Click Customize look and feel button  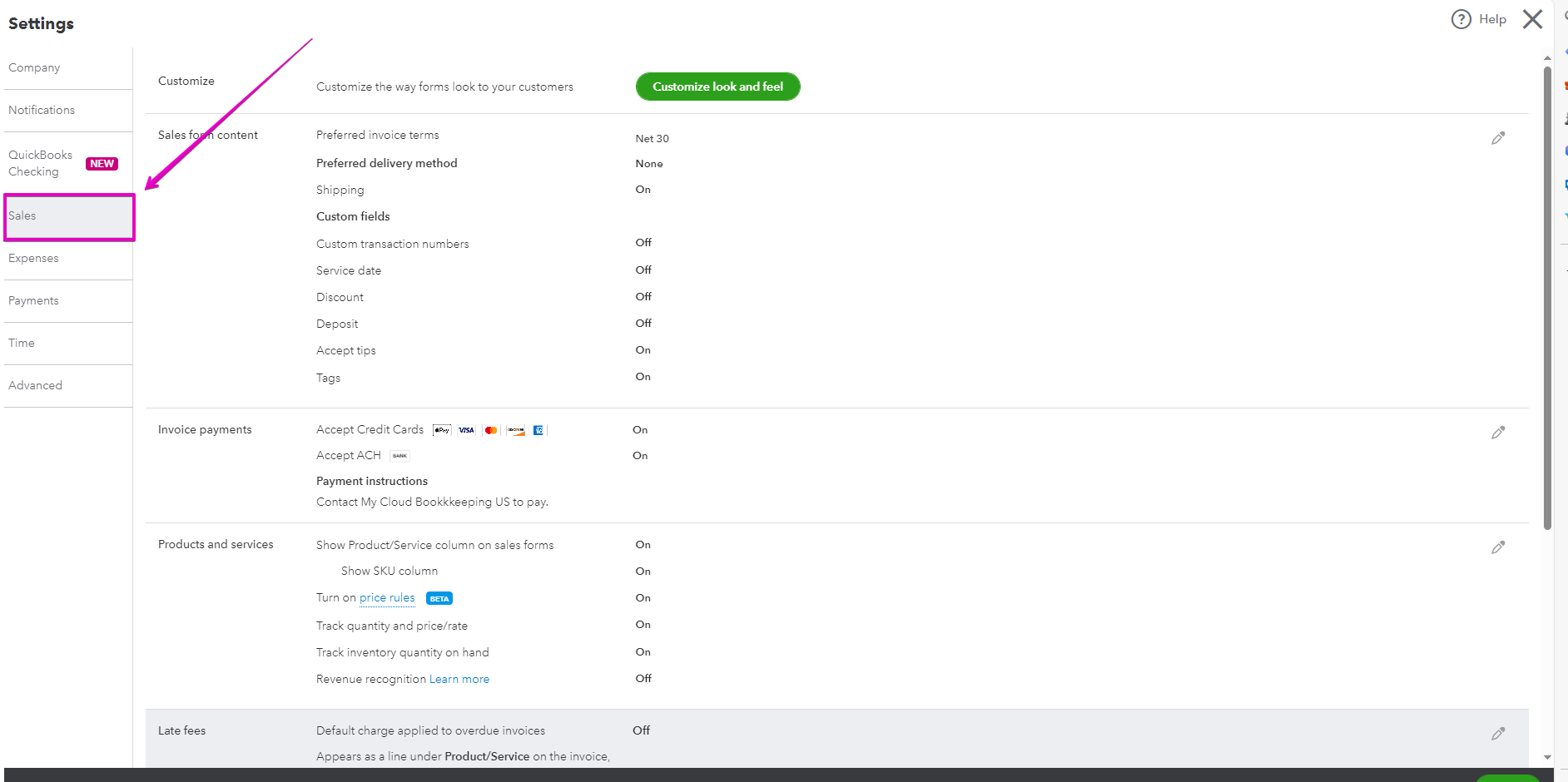pos(717,87)
